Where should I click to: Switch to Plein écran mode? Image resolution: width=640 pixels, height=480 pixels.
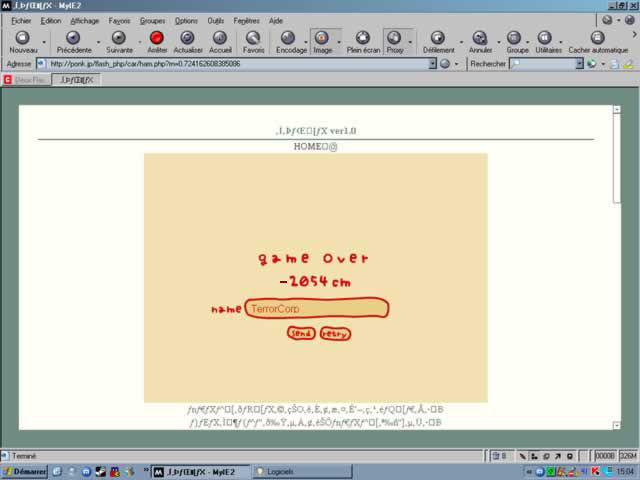(362, 39)
